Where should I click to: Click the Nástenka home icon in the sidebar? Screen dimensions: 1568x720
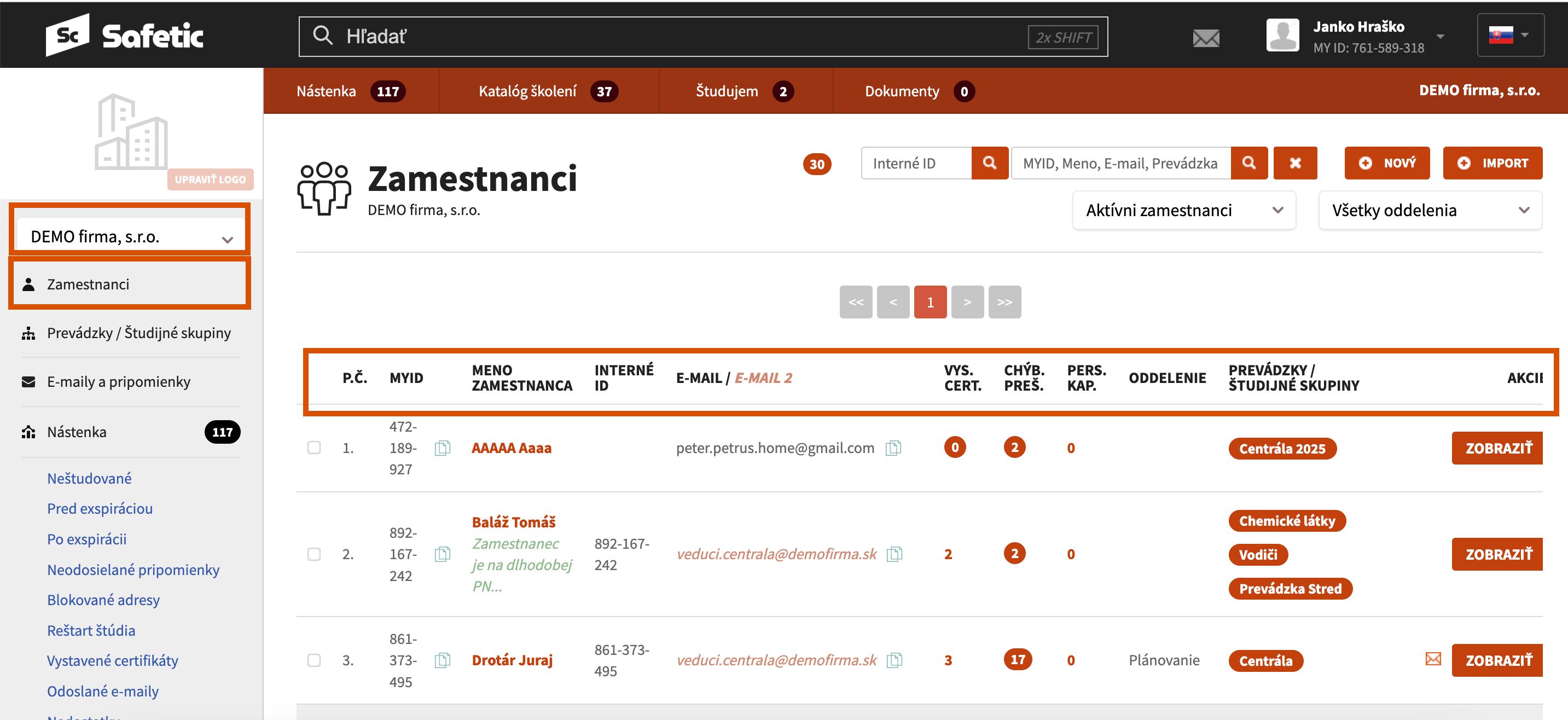click(28, 432)
